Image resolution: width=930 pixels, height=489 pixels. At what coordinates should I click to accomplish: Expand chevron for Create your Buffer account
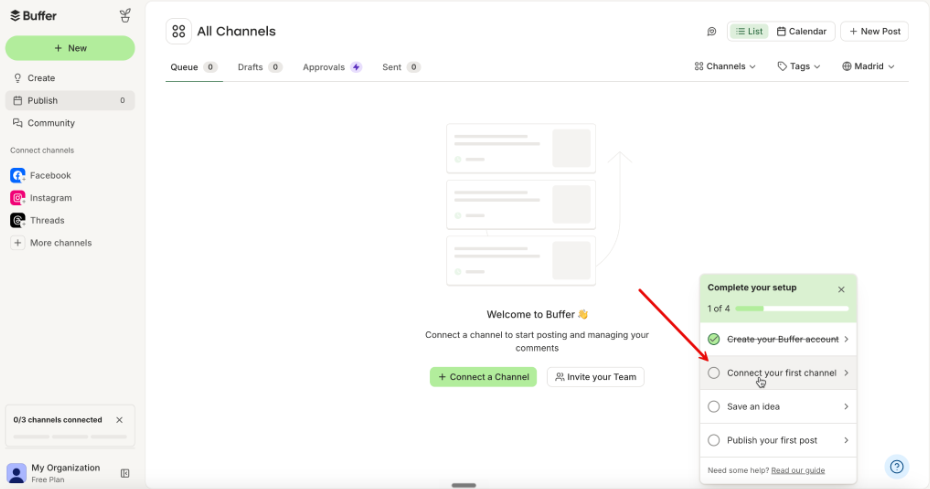click(846, 339)
